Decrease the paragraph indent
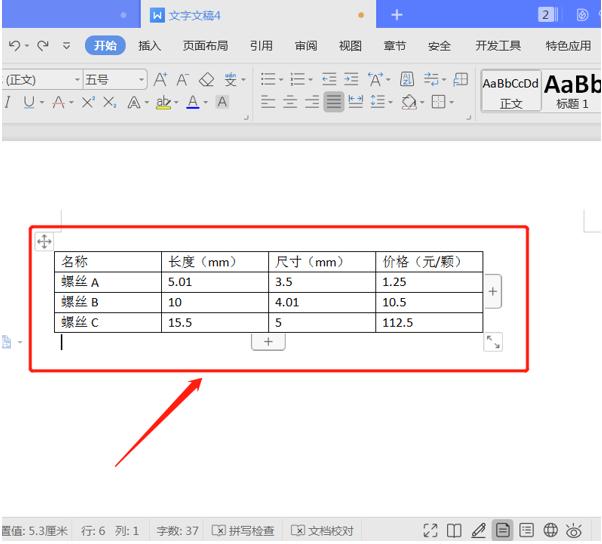 329,79
